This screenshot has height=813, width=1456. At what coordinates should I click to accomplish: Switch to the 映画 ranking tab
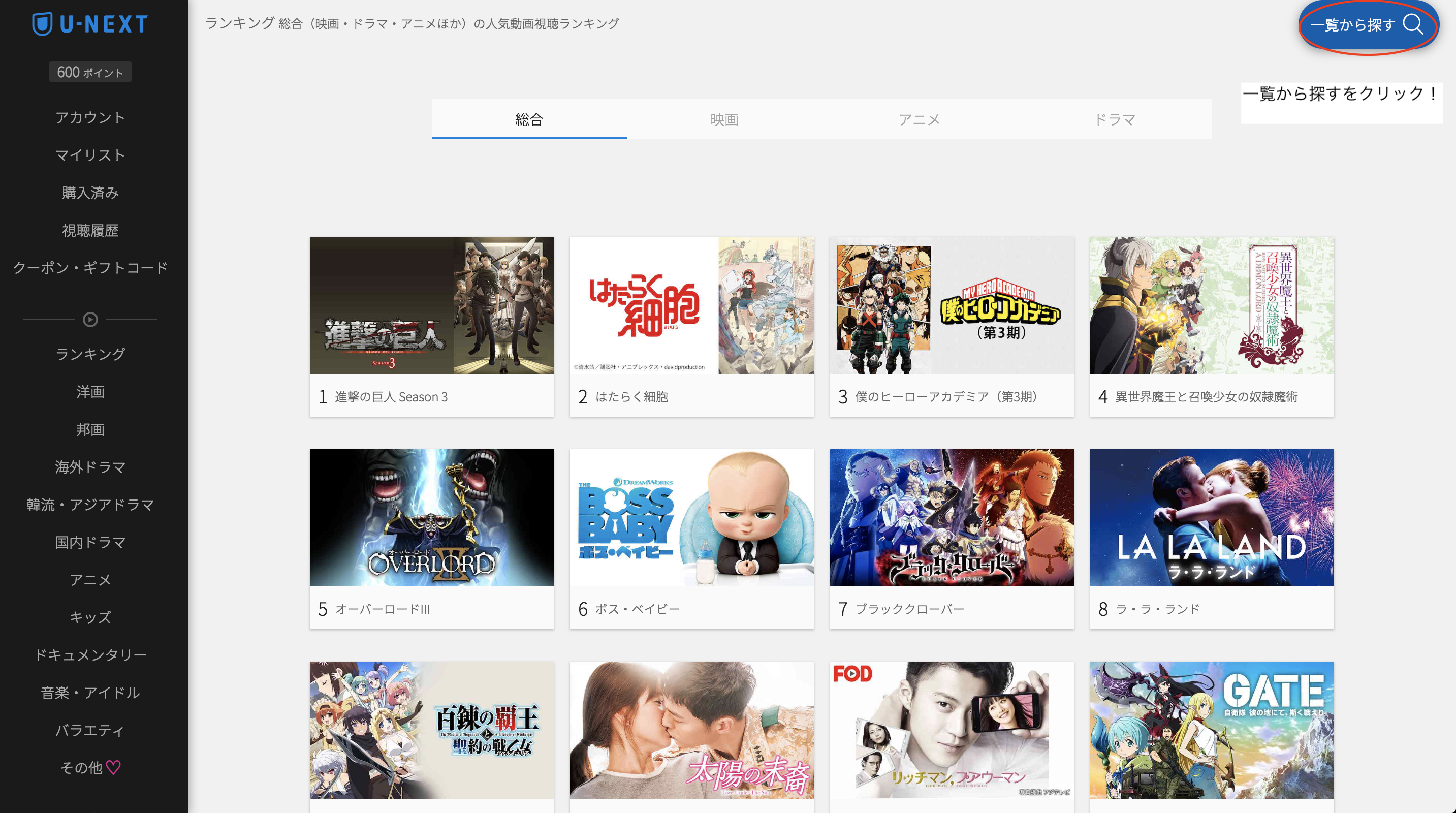(724, 119)
